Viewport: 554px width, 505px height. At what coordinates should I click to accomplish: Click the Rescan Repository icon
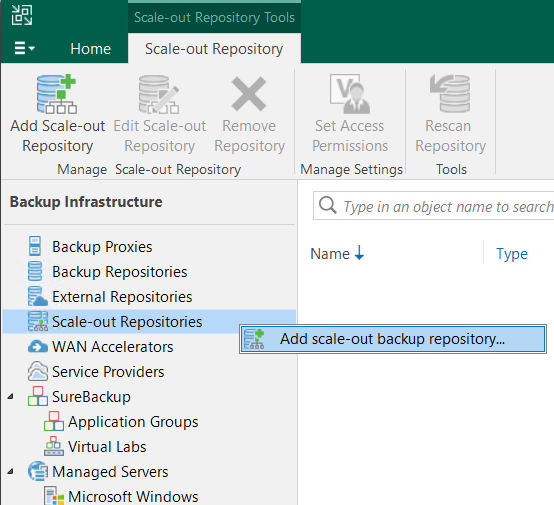coord(450,93)
